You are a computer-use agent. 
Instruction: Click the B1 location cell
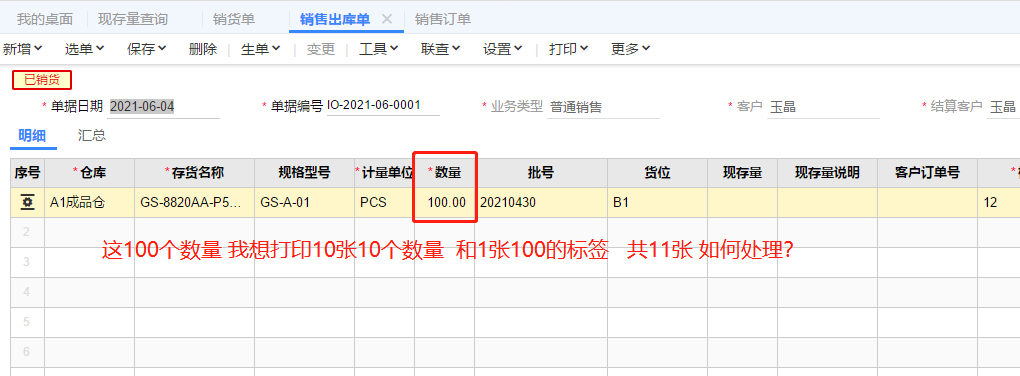[658, 202]
